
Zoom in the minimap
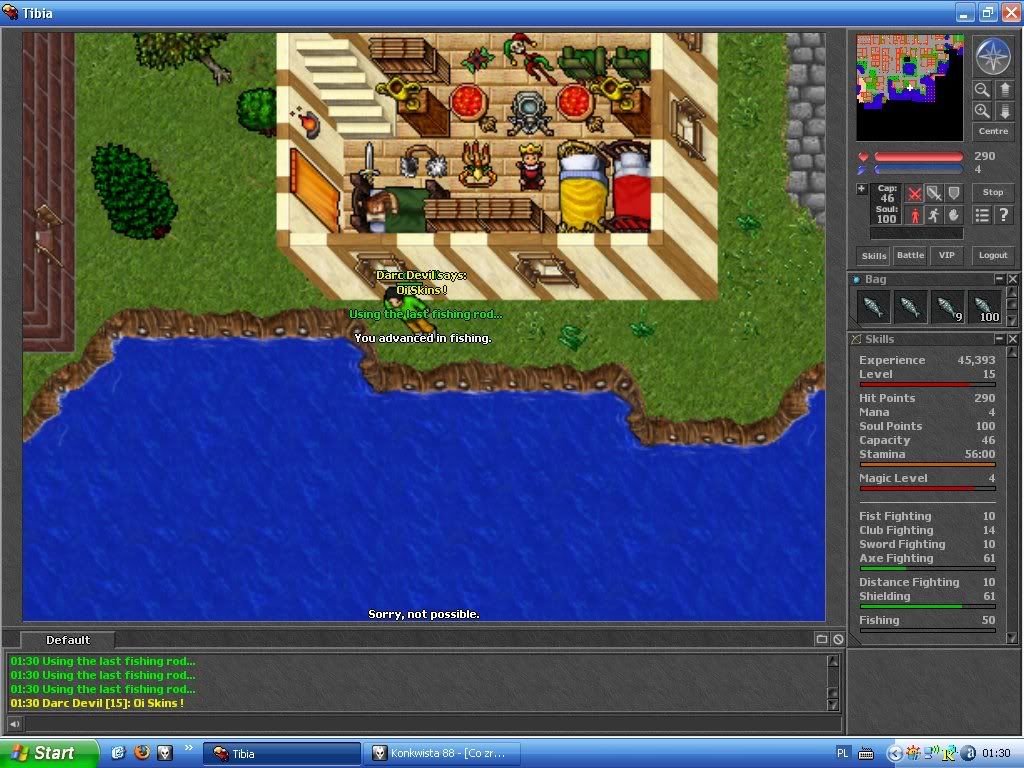point(982,111)
